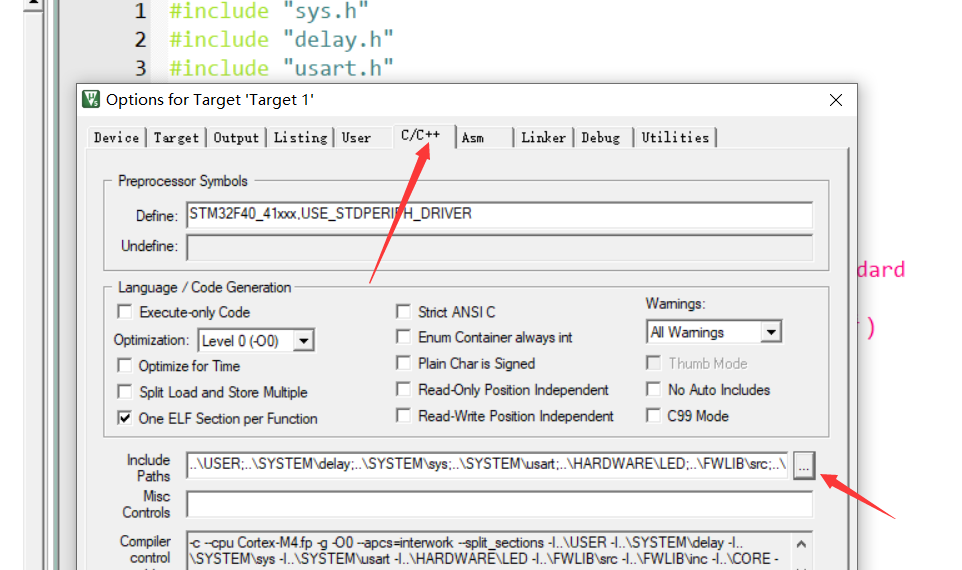Enable Execute-only Code checkbox
Screen dimensions: 962x570
click(x=125, y=312)
